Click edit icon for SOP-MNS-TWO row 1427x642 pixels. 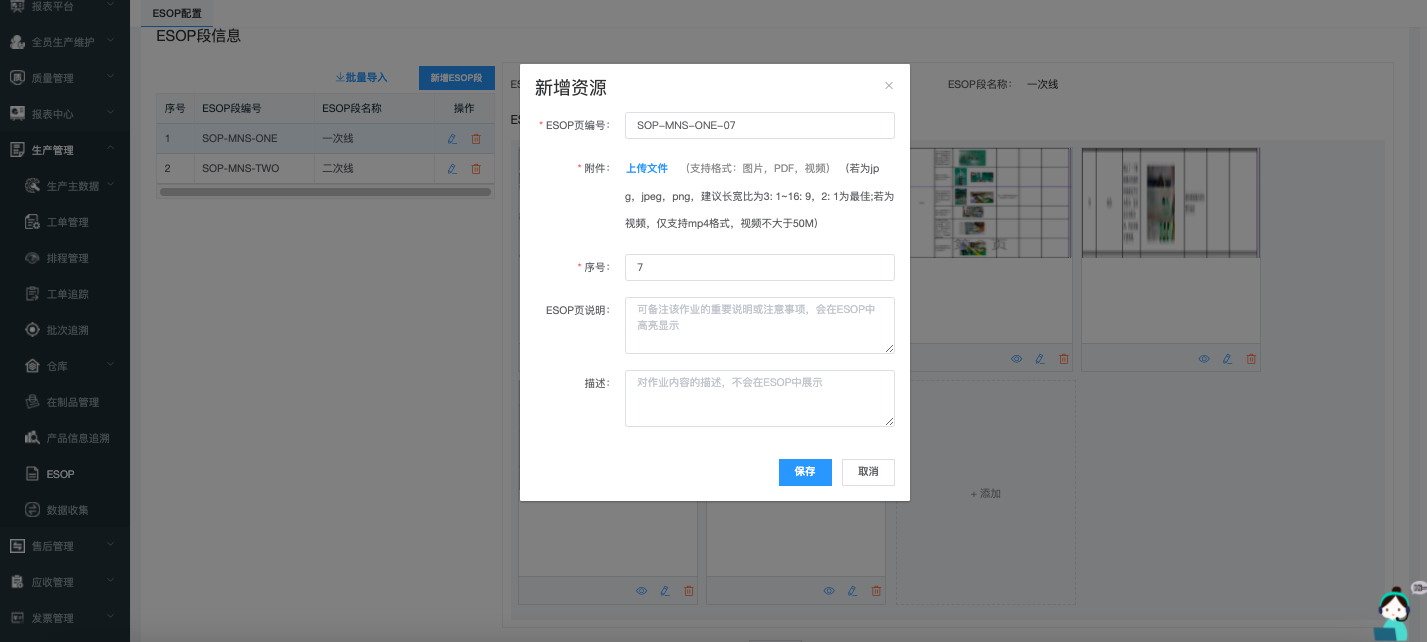pos(452,169)
